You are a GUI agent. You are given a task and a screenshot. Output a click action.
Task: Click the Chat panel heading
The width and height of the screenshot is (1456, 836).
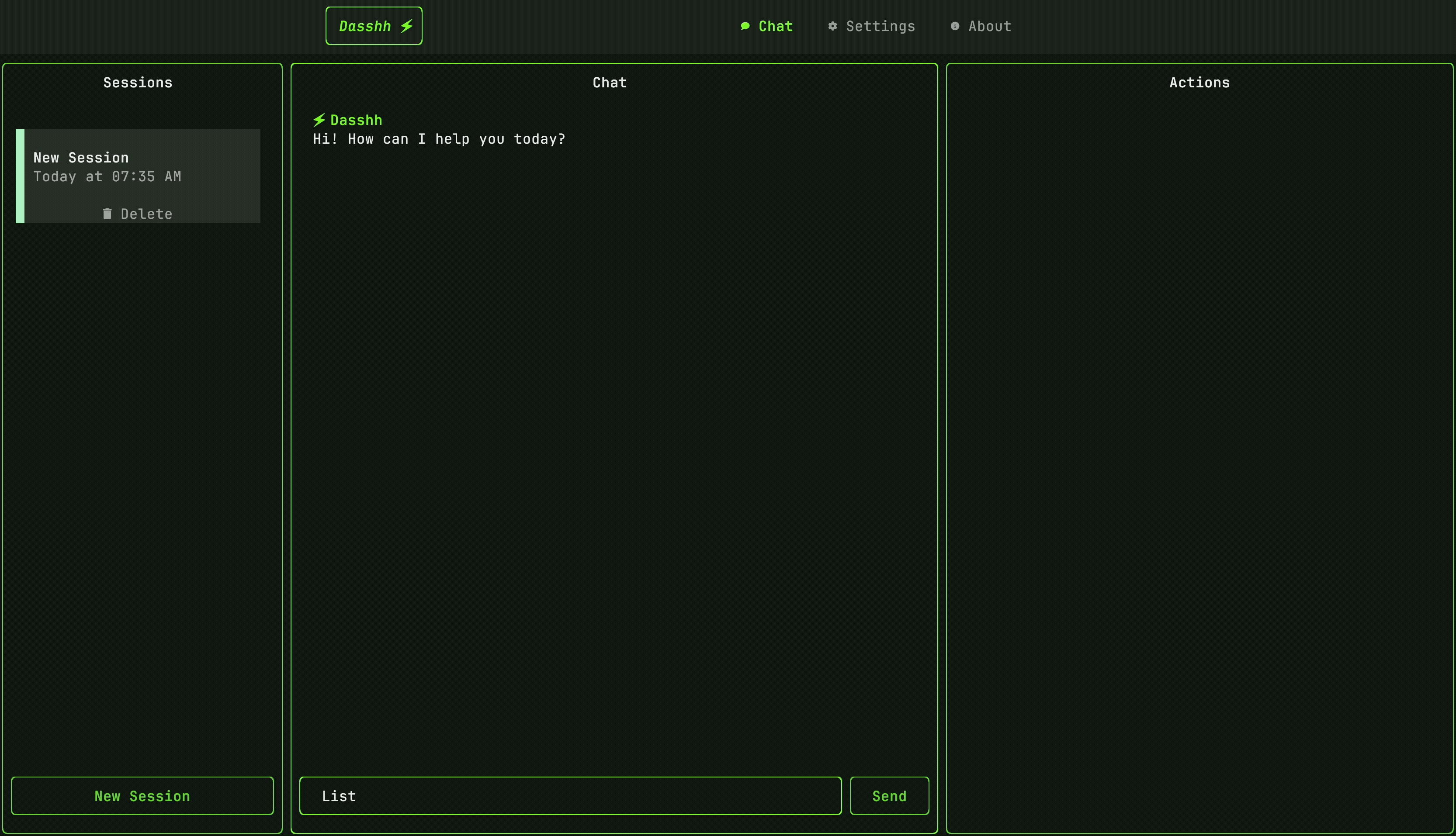(610, 83)
